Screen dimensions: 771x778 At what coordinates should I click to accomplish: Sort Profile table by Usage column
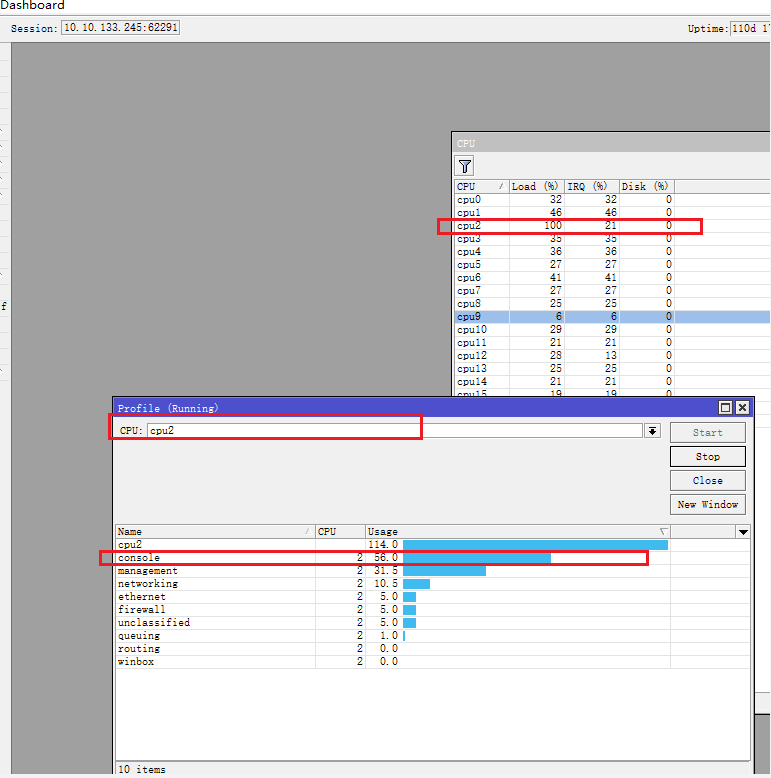tap(517, 532)
